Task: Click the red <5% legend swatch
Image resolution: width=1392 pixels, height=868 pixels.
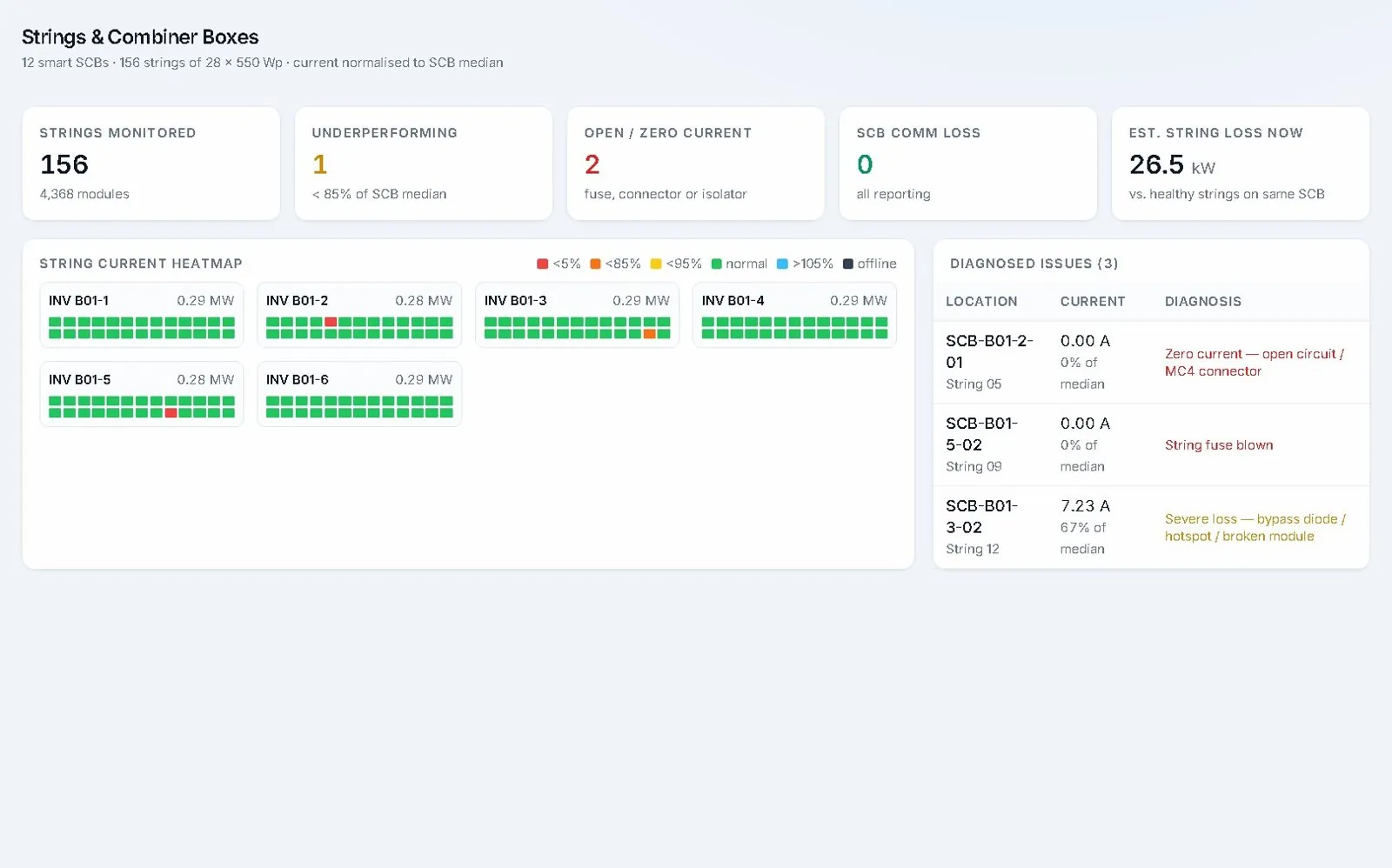Action: (542, 264)
